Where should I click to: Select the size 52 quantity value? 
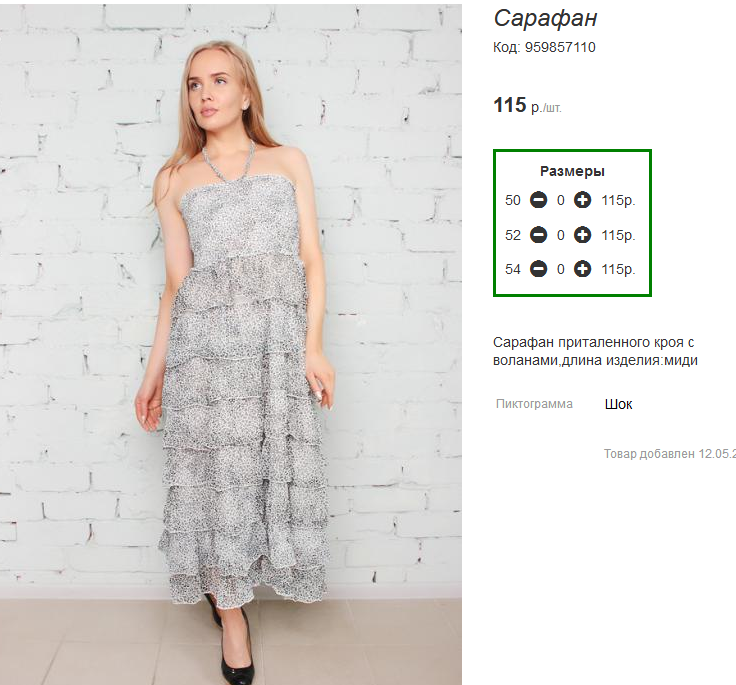[560, 235]
